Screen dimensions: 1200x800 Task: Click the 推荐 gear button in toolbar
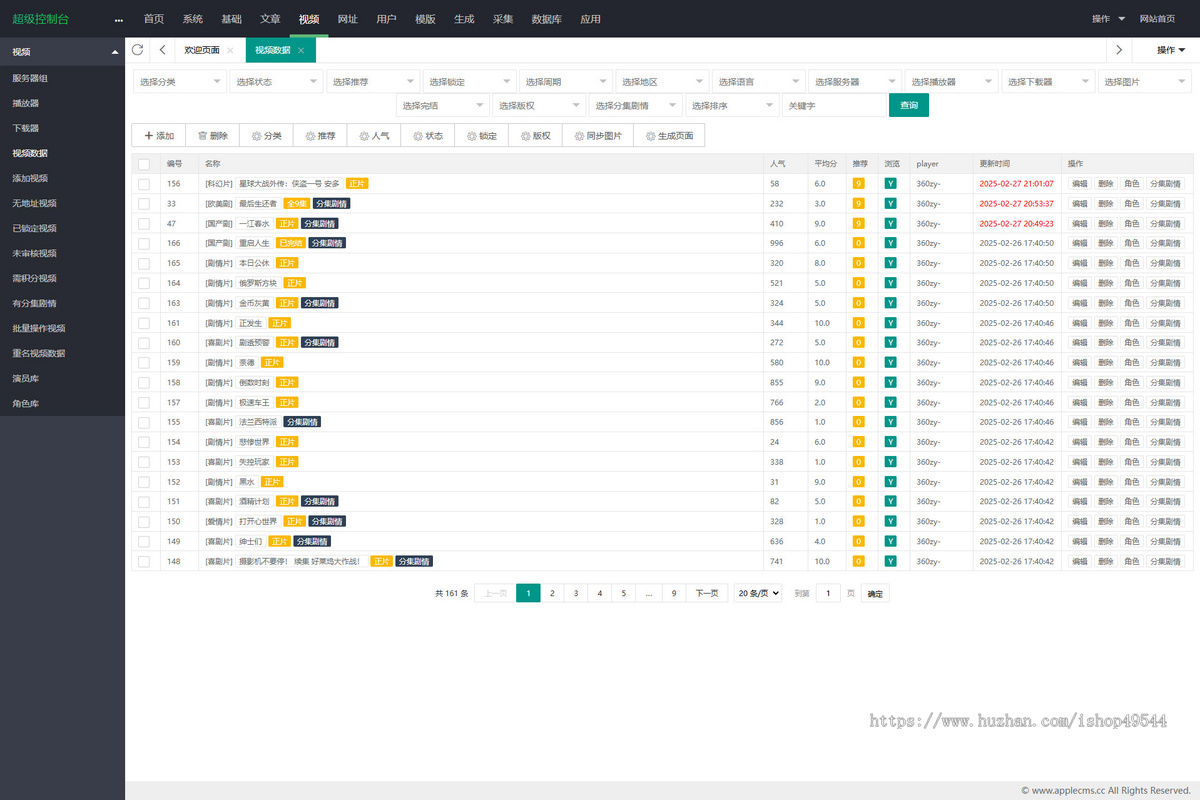(x=320, y=135)
